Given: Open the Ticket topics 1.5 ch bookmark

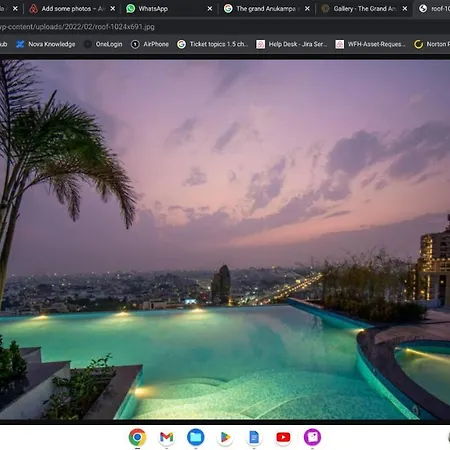Looking at the screenshot, I should [212, 44].
